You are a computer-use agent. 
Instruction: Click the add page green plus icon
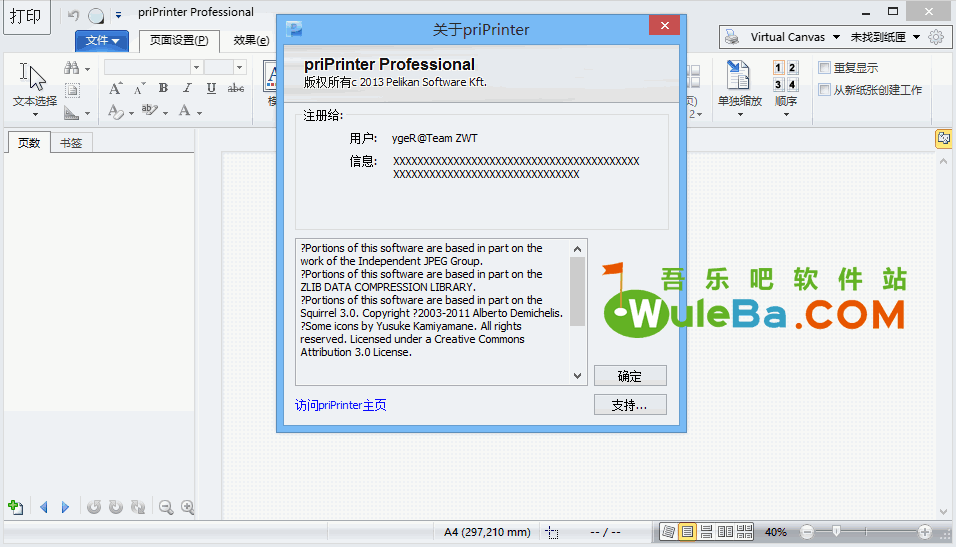tap(15, 507)
